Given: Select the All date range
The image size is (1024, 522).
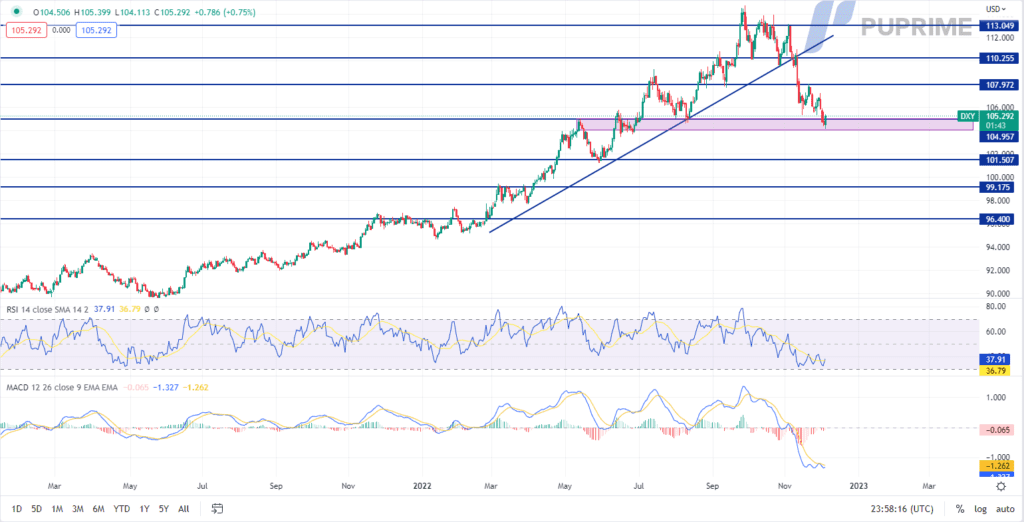Looking at the screenshot, I should 184,508.
